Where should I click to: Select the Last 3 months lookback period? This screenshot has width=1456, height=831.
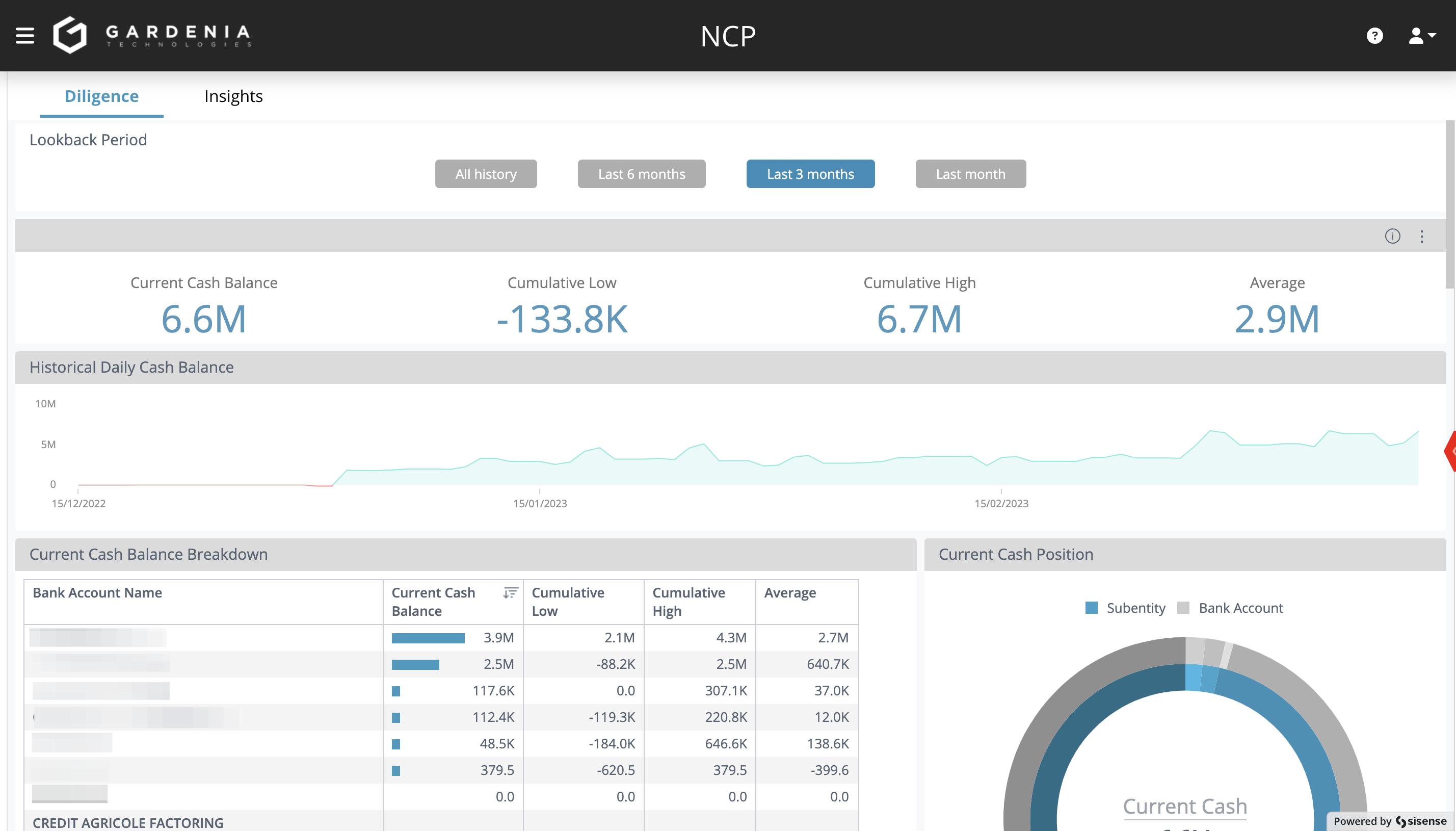(x=810, y=174)
